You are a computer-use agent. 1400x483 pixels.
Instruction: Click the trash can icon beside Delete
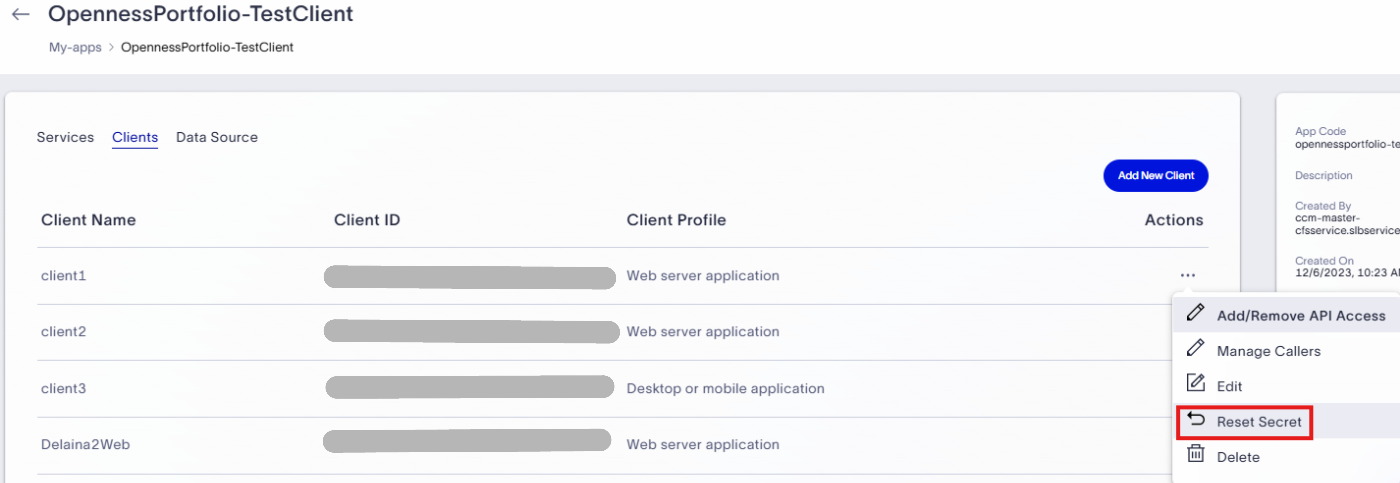point(1195,455)
